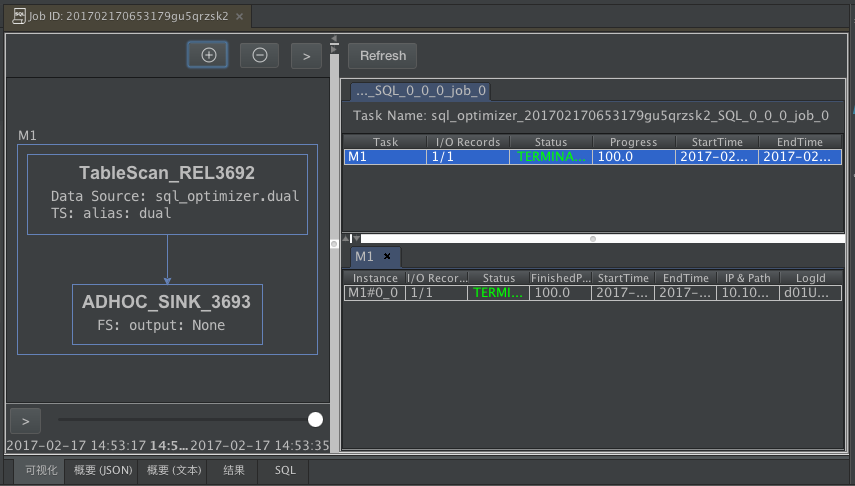Image resolution: width=855 pixels, height=486 pixels.
Task: Click the end timestamp 2017-02-17 14:53:35
Action: coord(260,446)
